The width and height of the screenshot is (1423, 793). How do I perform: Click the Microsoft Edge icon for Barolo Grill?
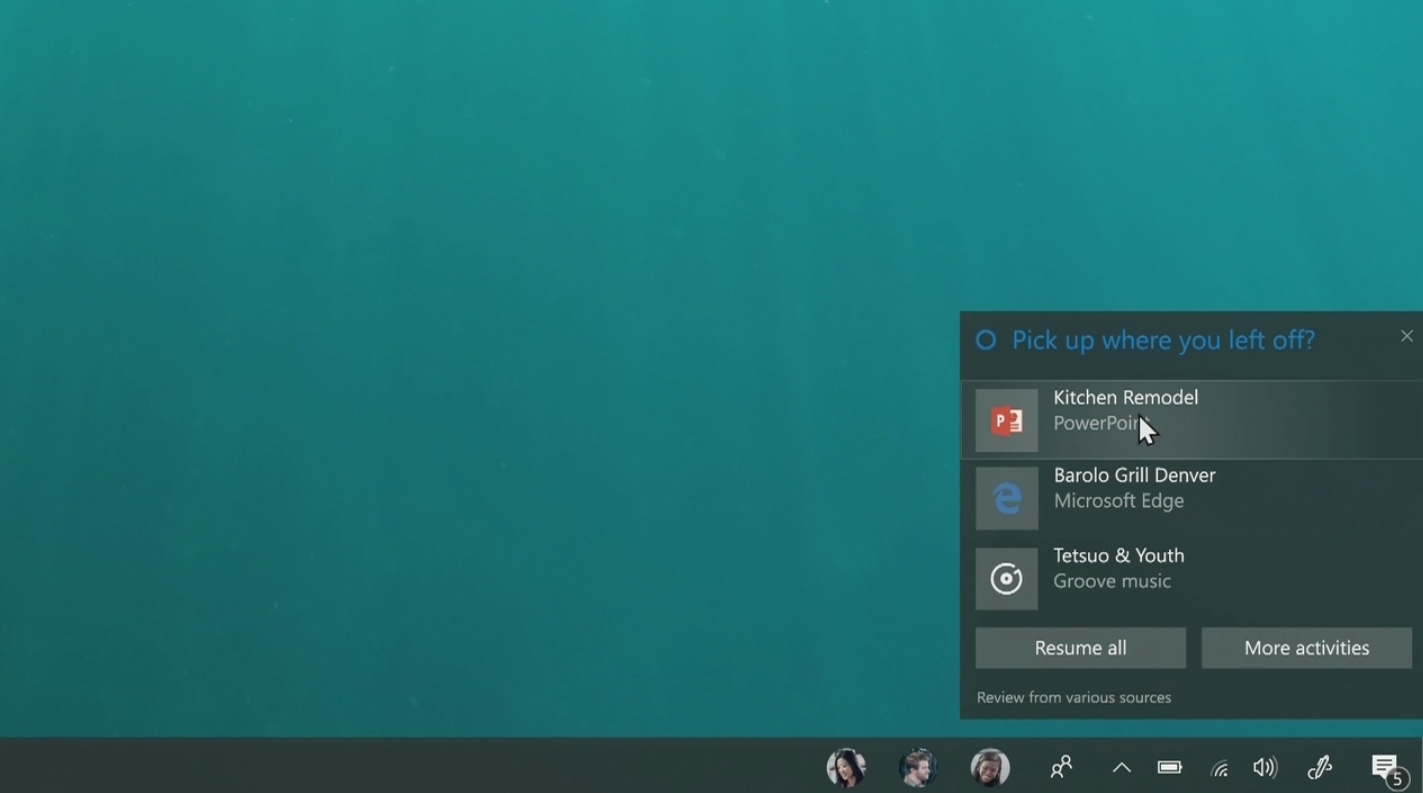pos(1006,498)
